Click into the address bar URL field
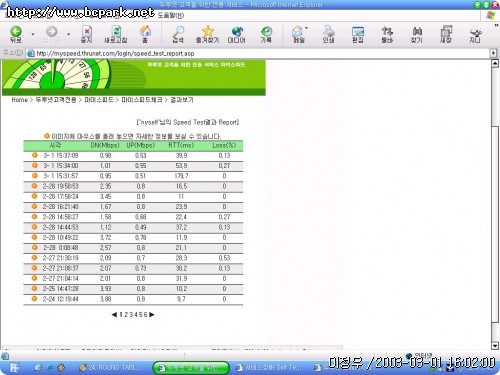Image resolution: width=500 pixels, height=375 pixels. (257, 53)
